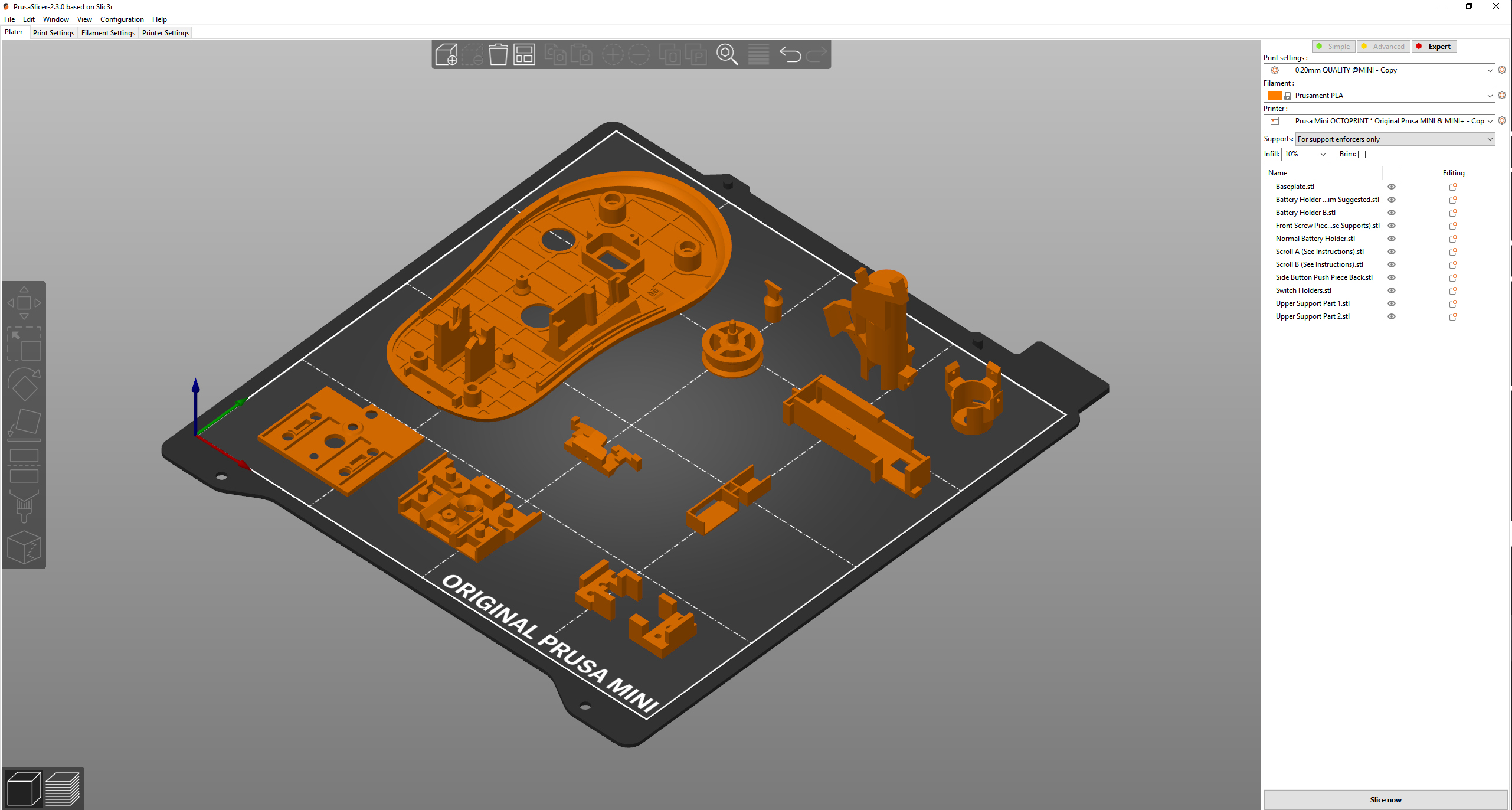The width and height of the screenshot is (1512, 810).
Task: Open the Printer selection dropdown
Action: [1380, 121]
